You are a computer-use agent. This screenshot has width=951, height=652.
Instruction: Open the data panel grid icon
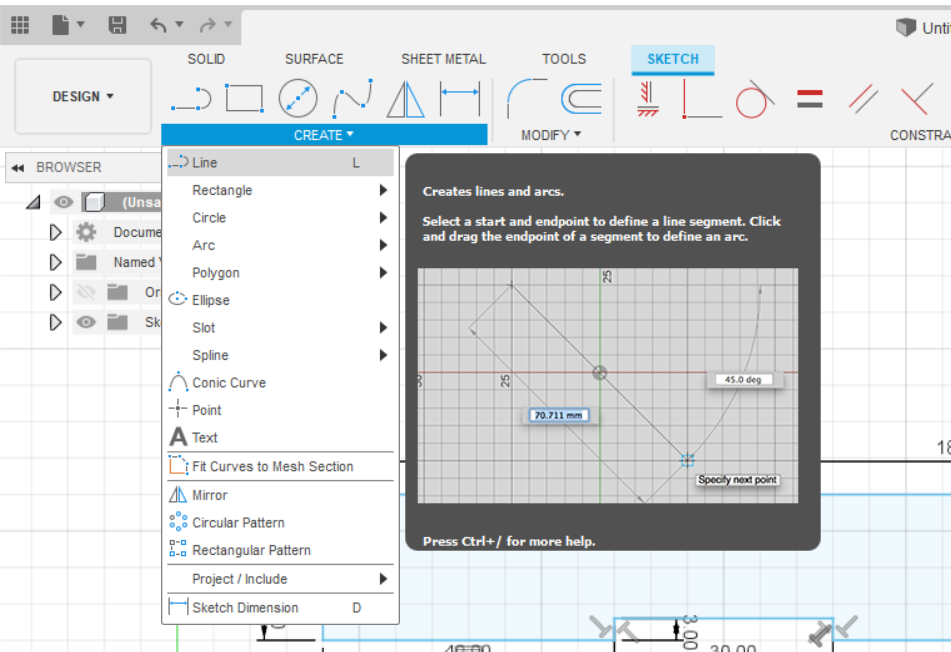(20, 25)
